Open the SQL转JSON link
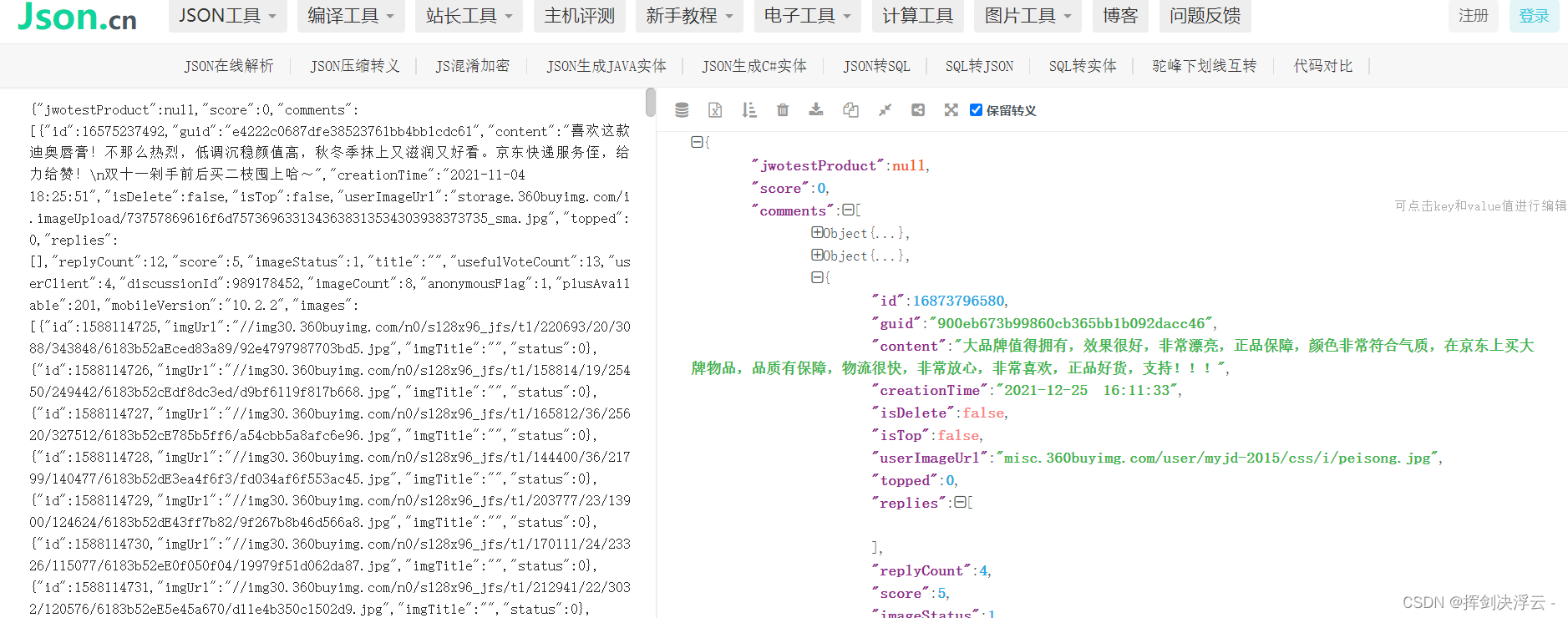 pyautogui.click(x=979, y=66)
